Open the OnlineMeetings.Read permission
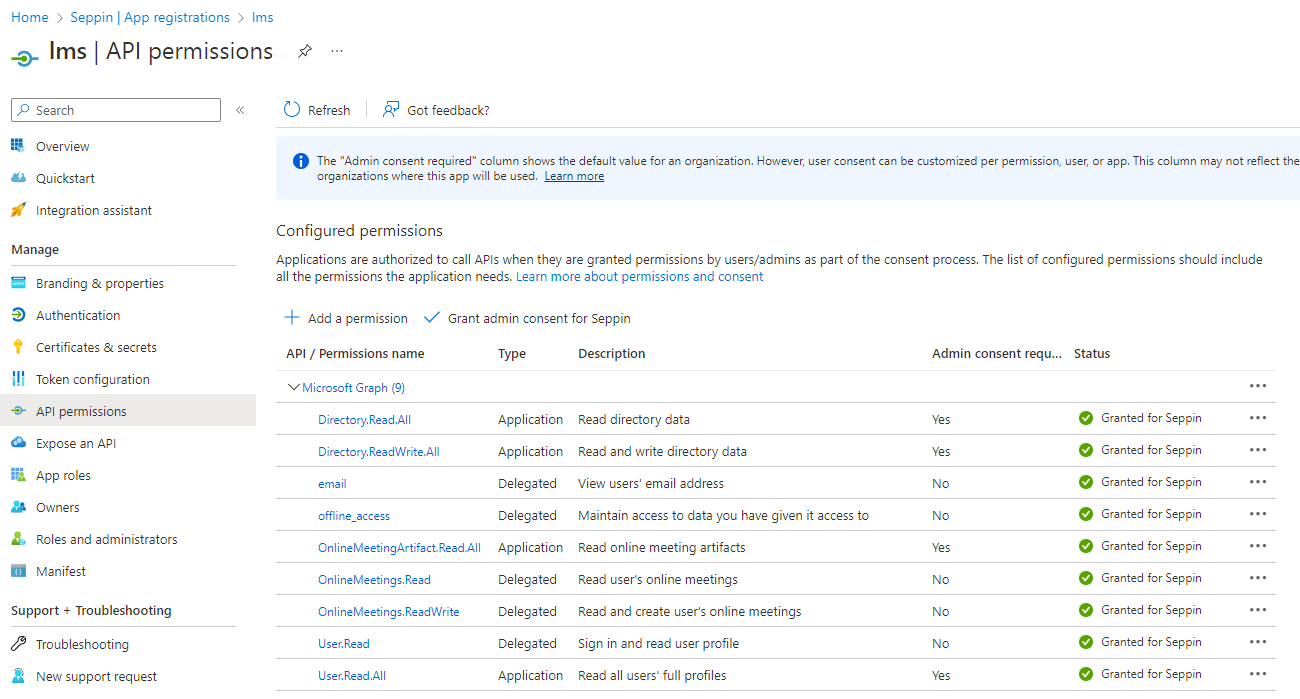This screenshot has height=699, width=1300. (375, 579)
